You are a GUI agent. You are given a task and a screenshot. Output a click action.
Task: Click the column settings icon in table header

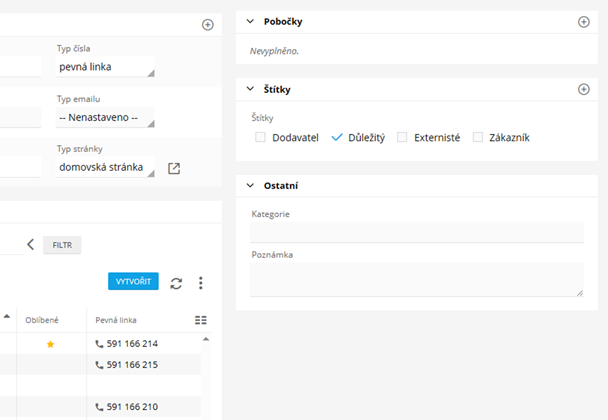coord(200,320)
